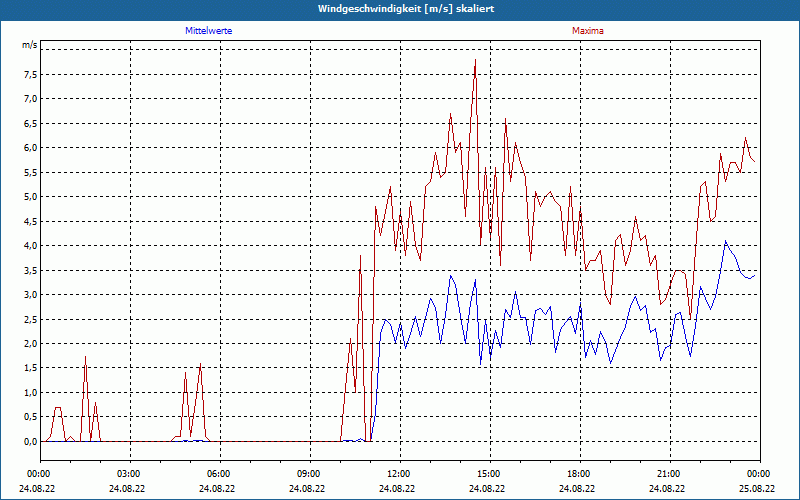Screen dimensions: 800x500
Task: Click the 1,5 y-axis value
Action: point(31,368)
